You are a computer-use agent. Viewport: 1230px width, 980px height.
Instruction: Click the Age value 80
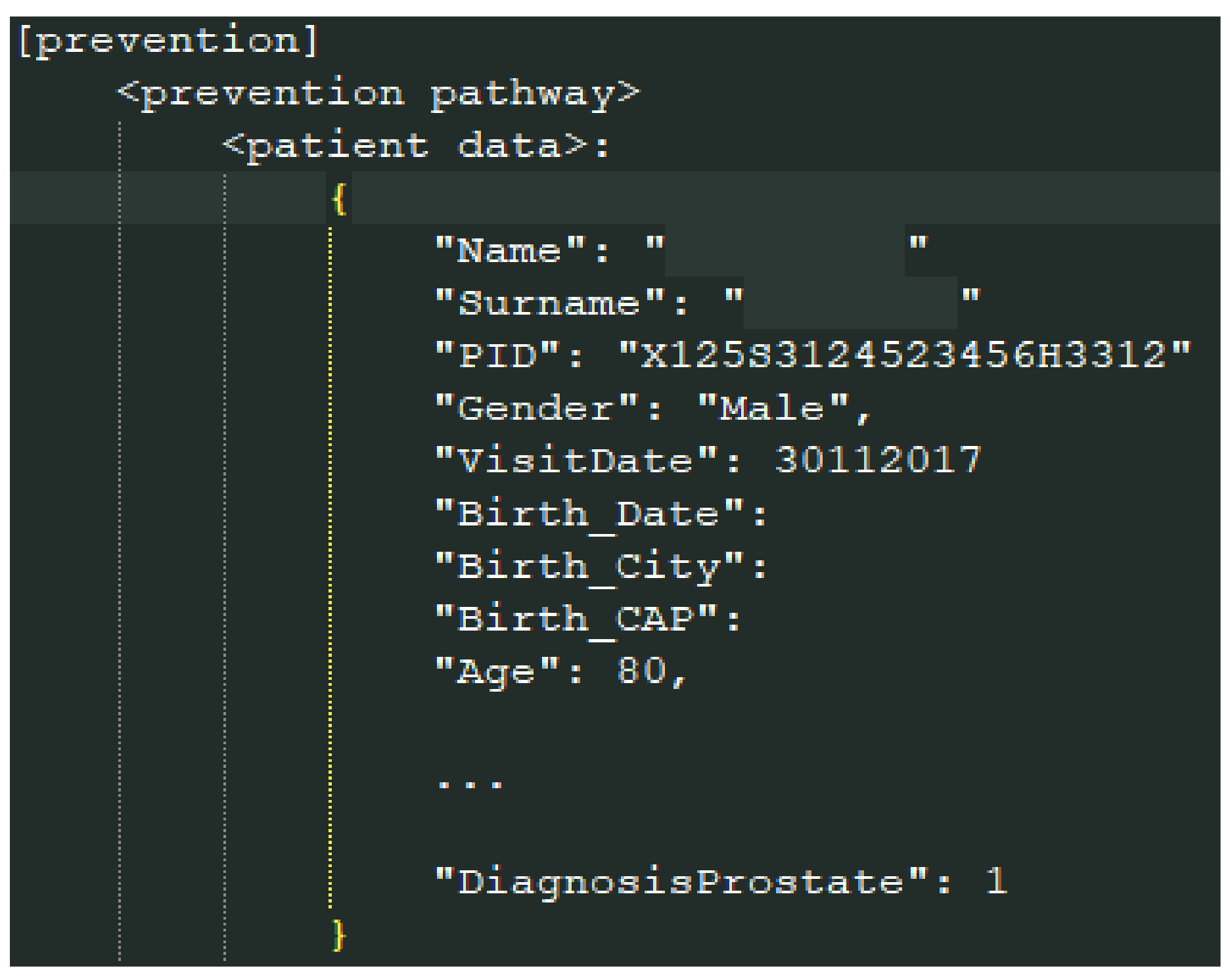pyautogui.click(x=641, y=671)
